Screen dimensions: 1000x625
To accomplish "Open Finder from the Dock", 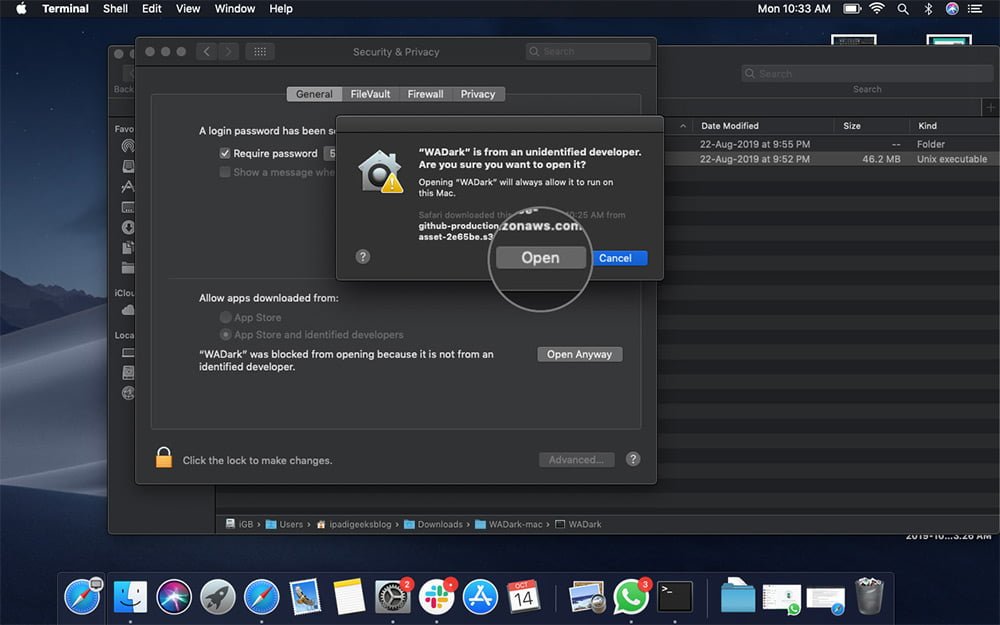I will (x=130, y=597).
